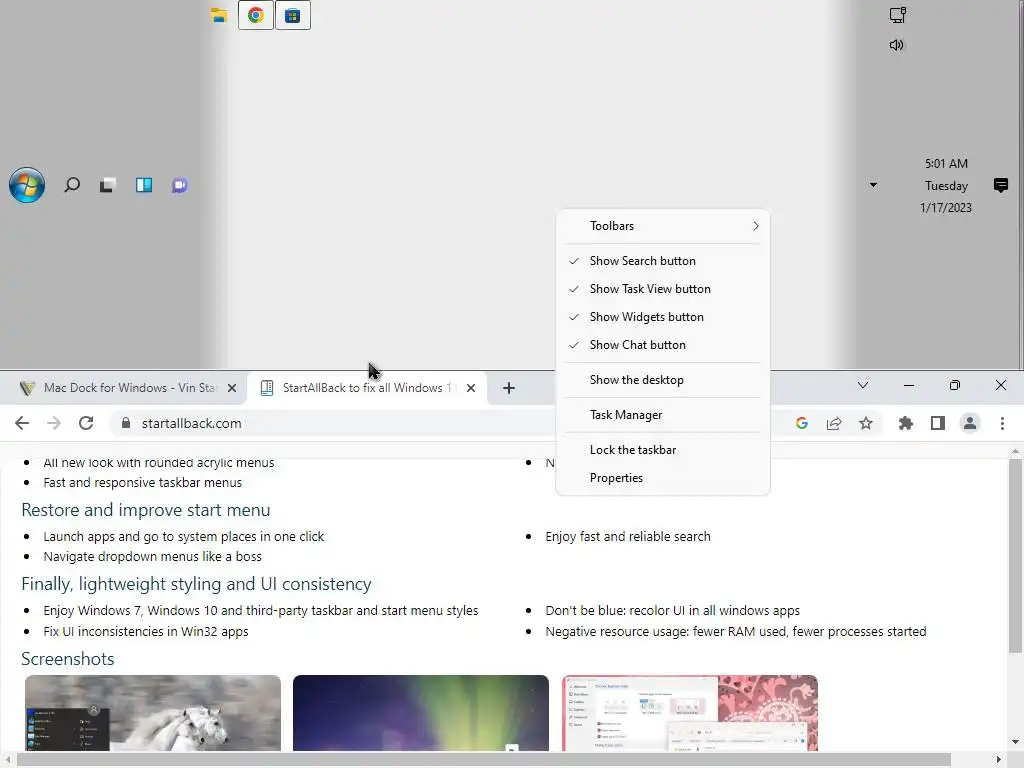Open the Windows 7 style Start orb

[x=27, y=185]
